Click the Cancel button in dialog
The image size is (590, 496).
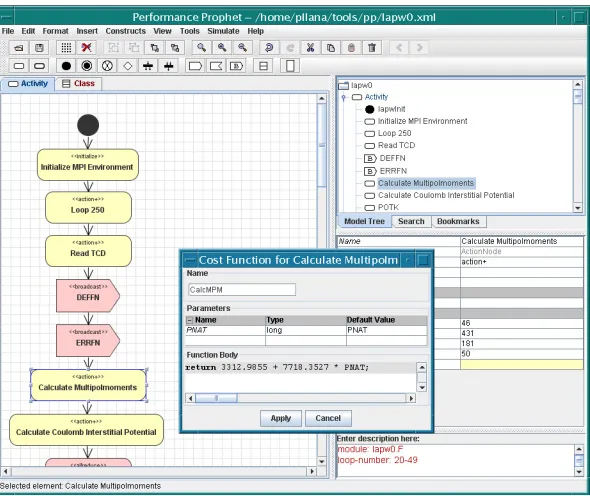click(328, 418)
